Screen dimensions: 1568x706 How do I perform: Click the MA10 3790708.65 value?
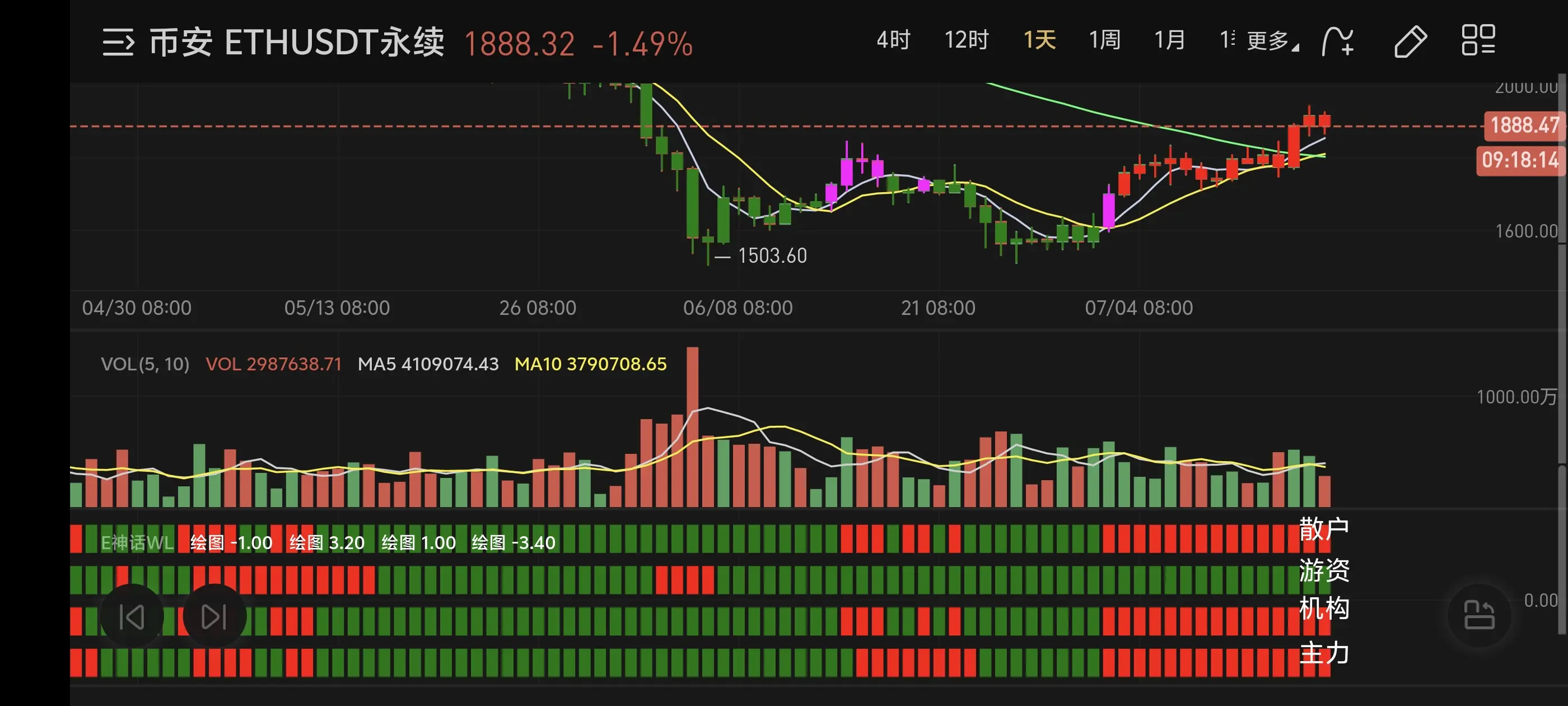591,364
